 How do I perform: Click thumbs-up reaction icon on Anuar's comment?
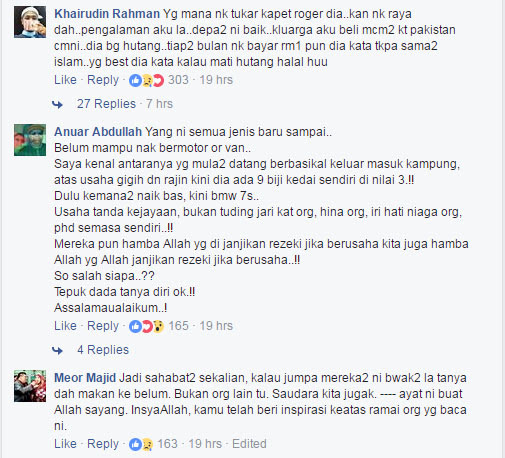tap(135, 326)
